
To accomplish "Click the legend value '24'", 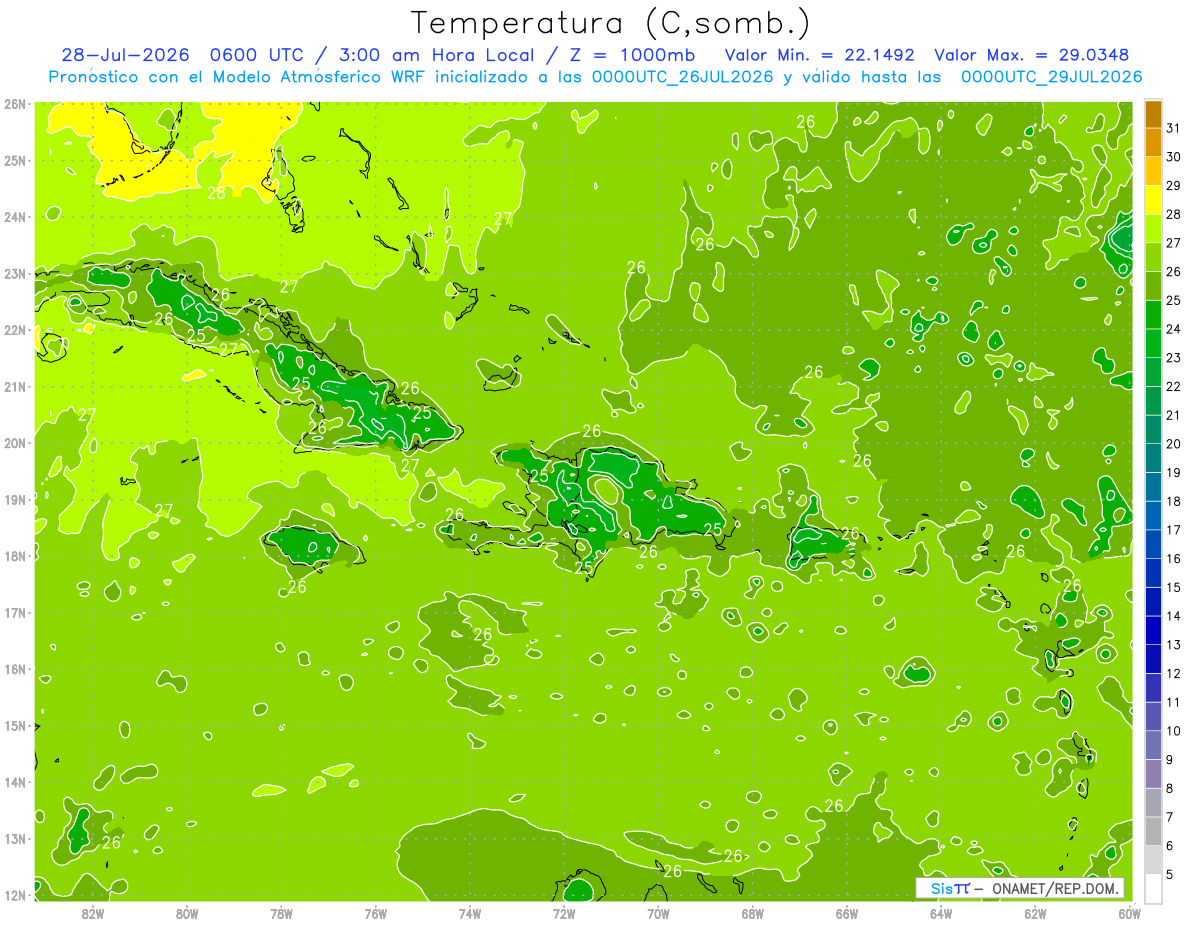I will [x=1174, y=329].
